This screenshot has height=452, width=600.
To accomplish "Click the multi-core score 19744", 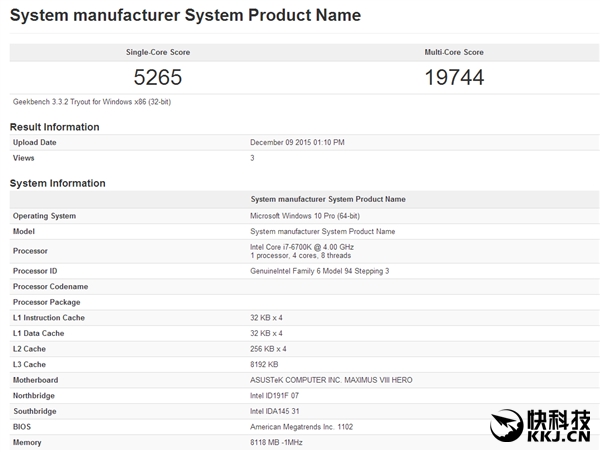I will click(x=454, y=77).
